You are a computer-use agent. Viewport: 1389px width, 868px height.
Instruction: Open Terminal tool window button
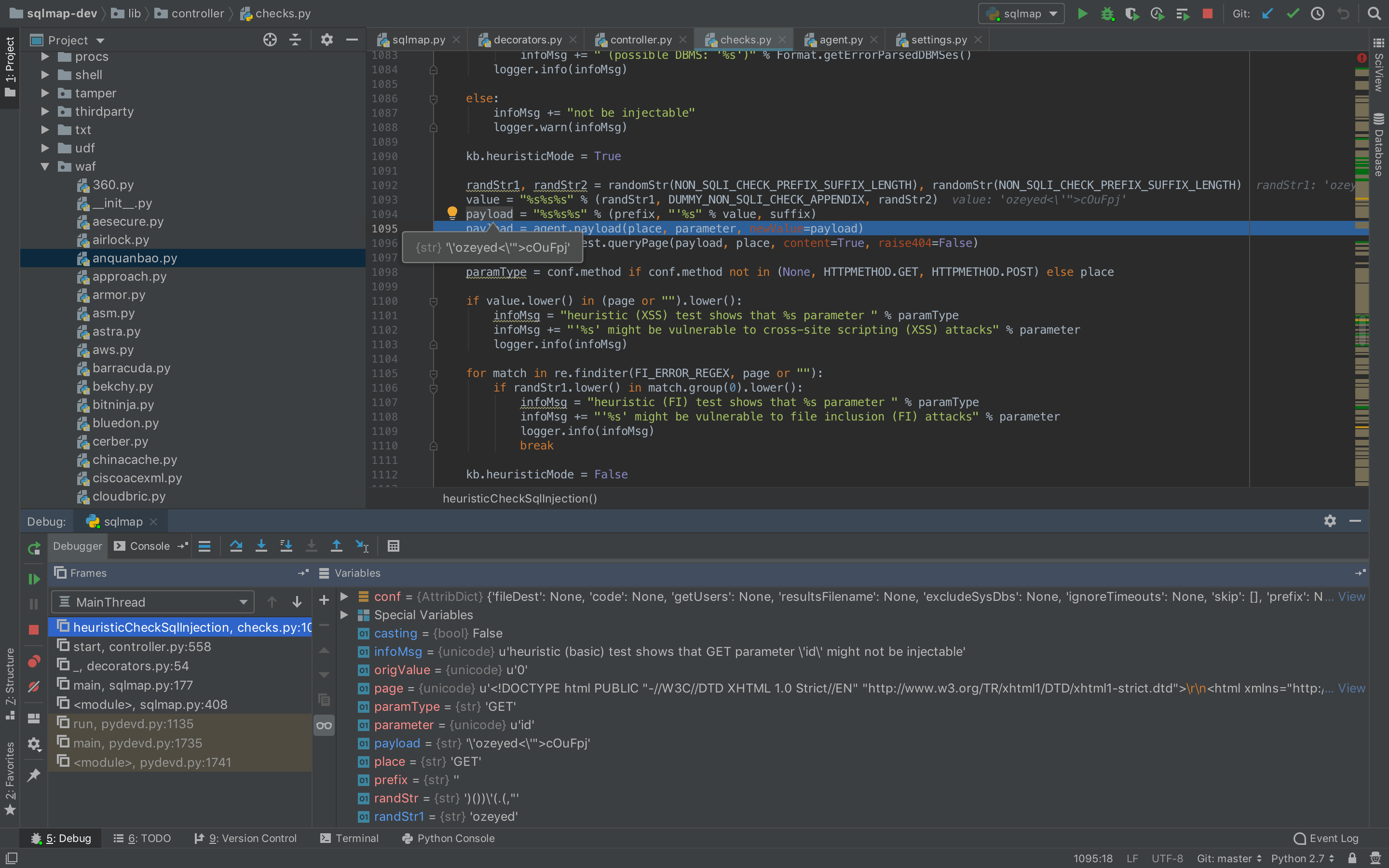pyautogui.click(x=349, y=838)
